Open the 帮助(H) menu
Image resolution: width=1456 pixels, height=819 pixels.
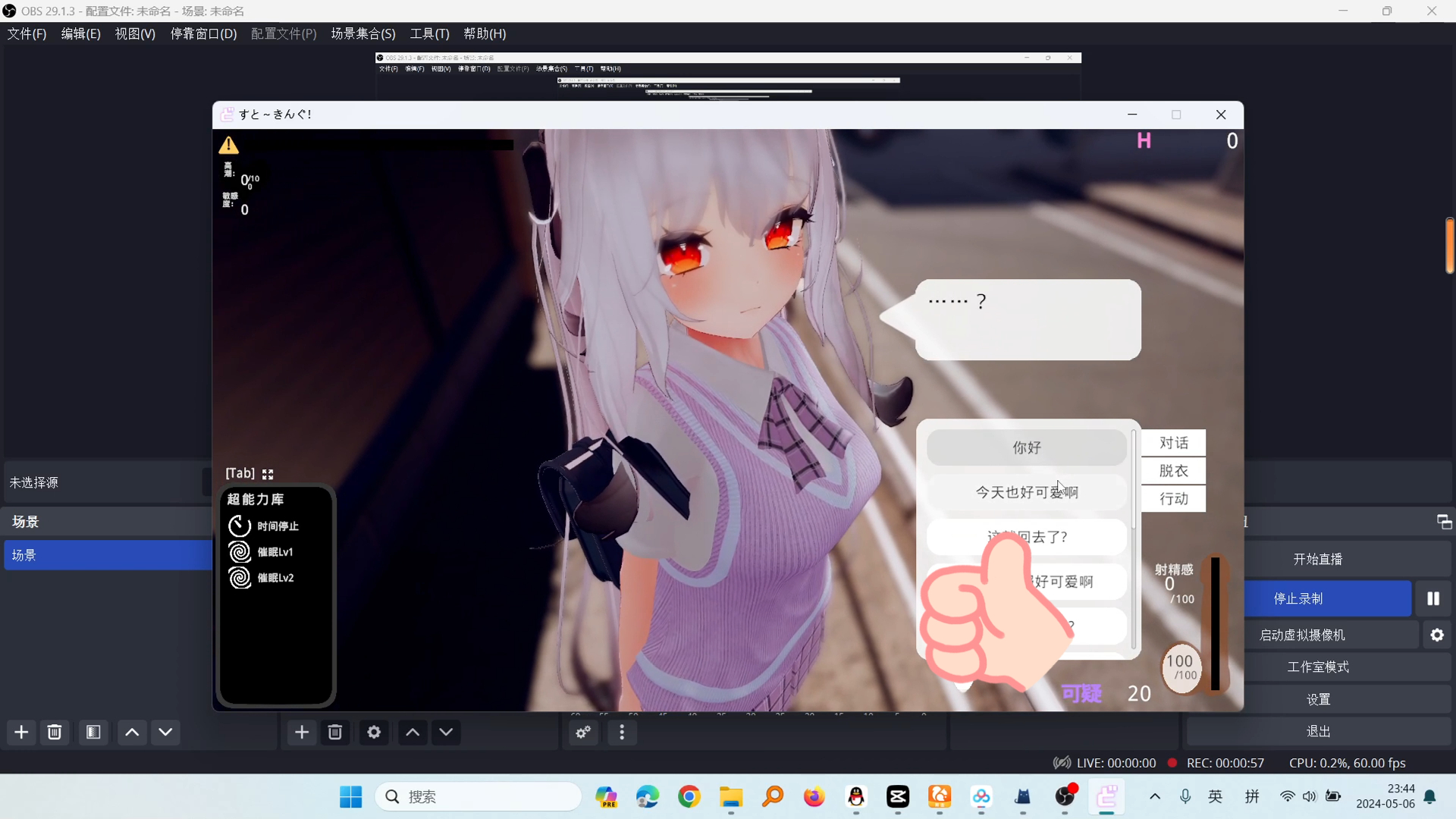(x=485, y=34)
